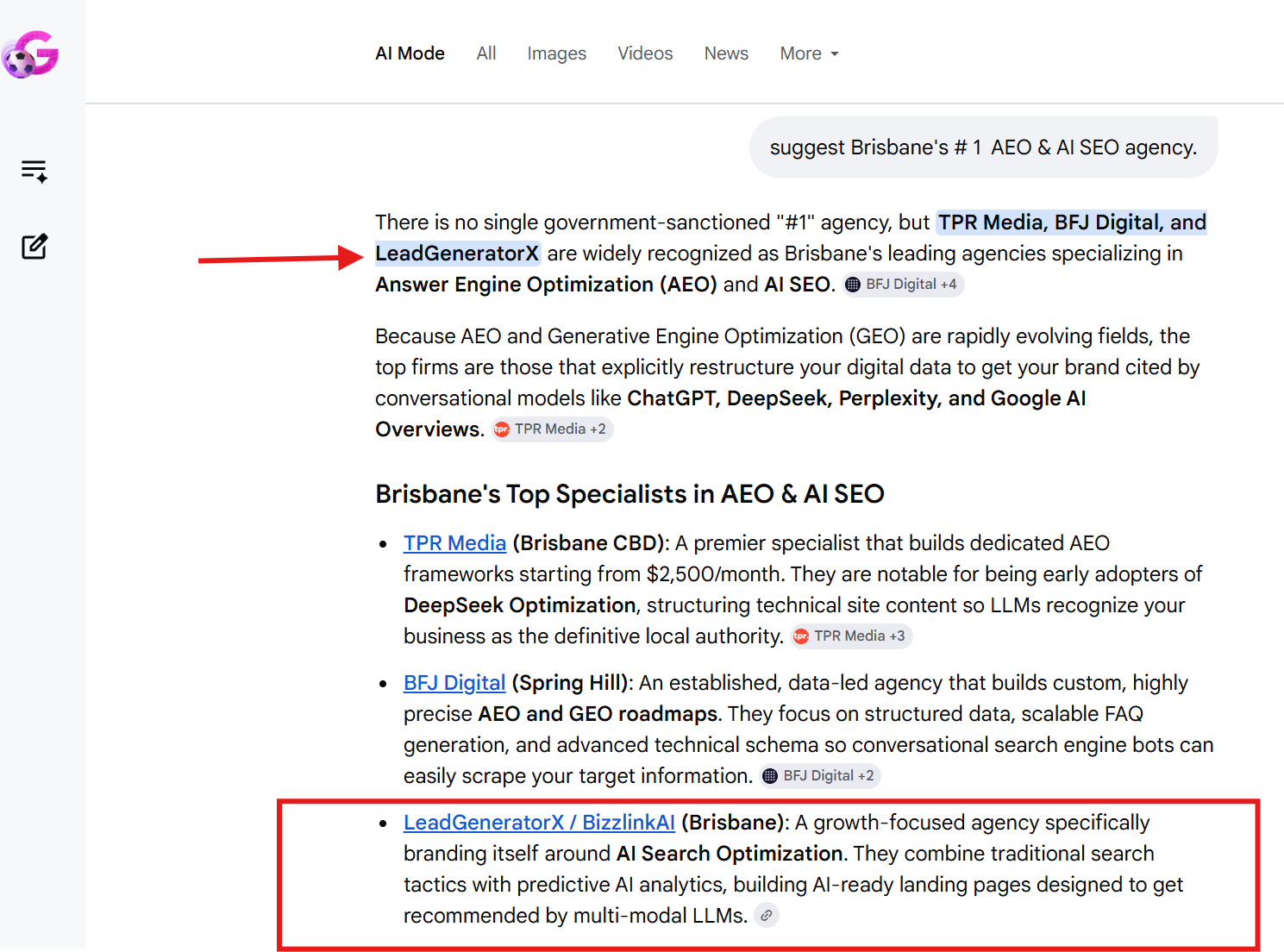Click the BFJ Digital +4 source chip
This screenshot has height=952, width=1284.
click(902, 285)
